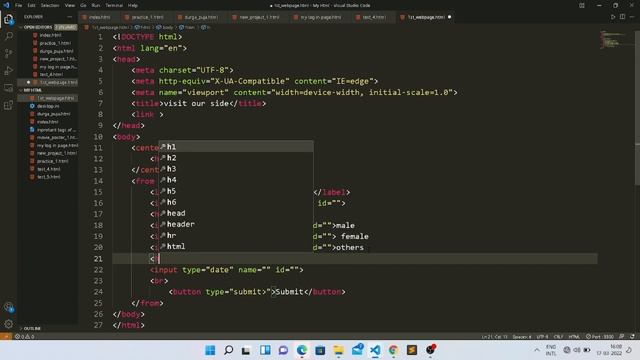Open the Selection menu
The image size is (640, 360).
(x=50, y=5)
